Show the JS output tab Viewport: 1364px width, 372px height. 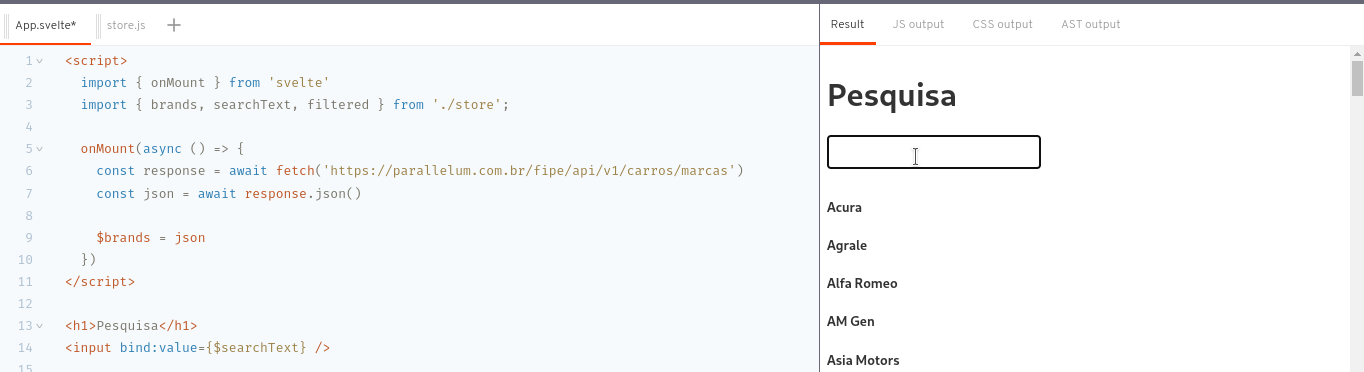coord(918,24)
